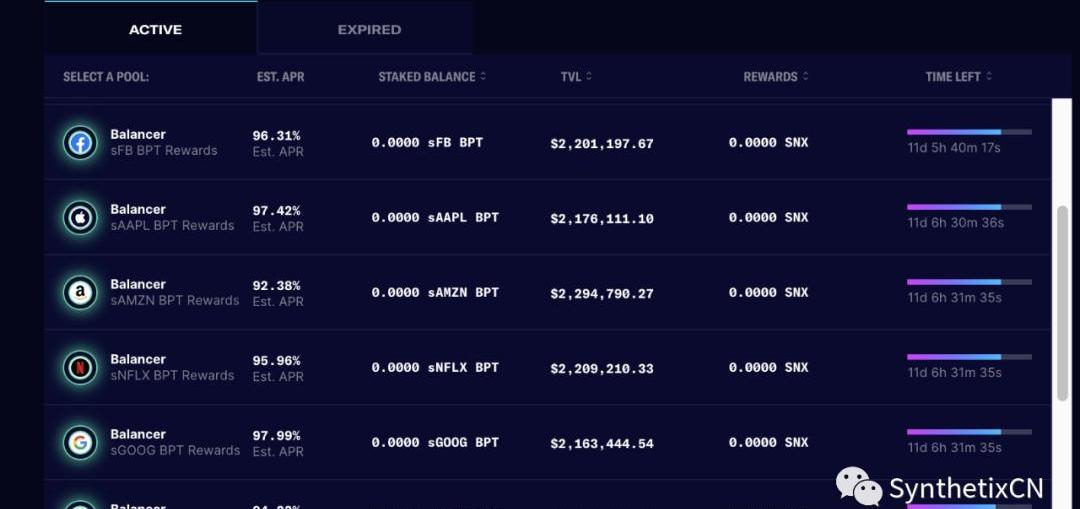The image size is (1080, 509).
Task: Select the sGOOG BPT Rewards row
Action: tap(548, 443)
